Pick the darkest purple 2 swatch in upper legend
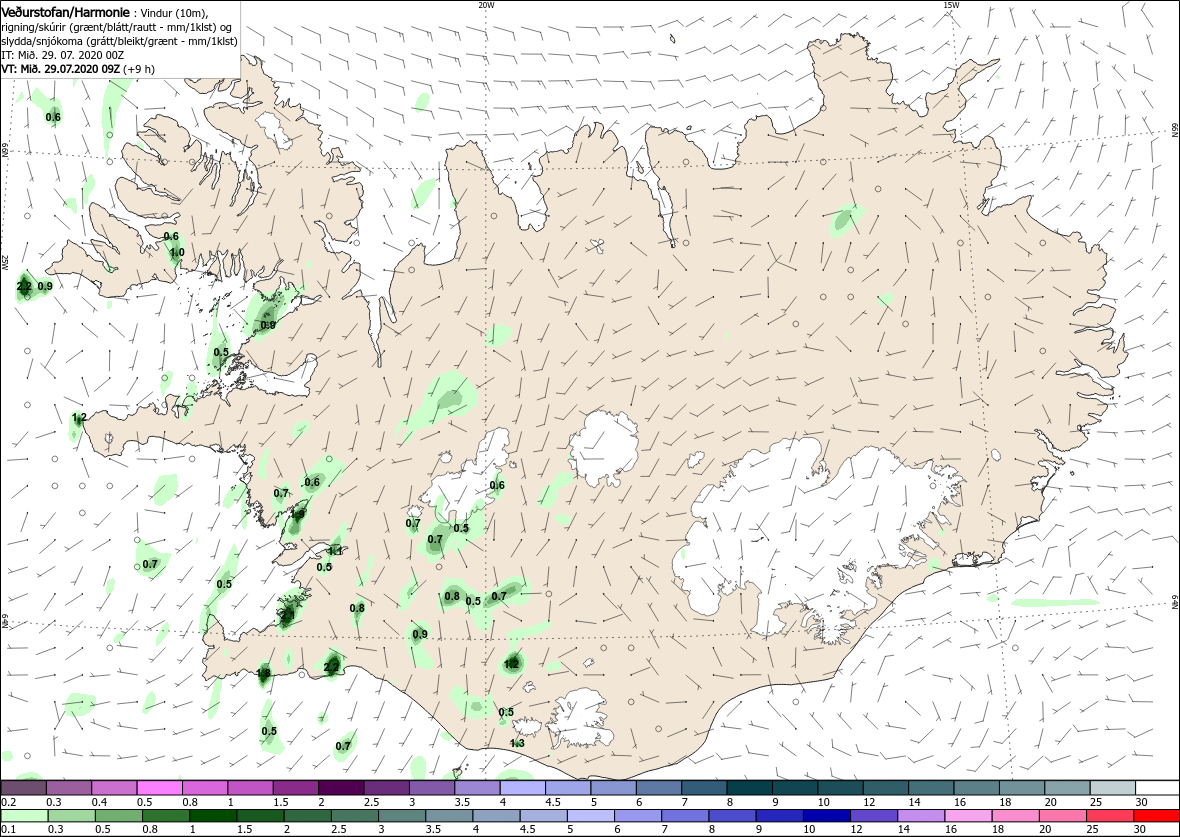The width and height of the screenshot is (1180, 837). (x=340, y=787)
